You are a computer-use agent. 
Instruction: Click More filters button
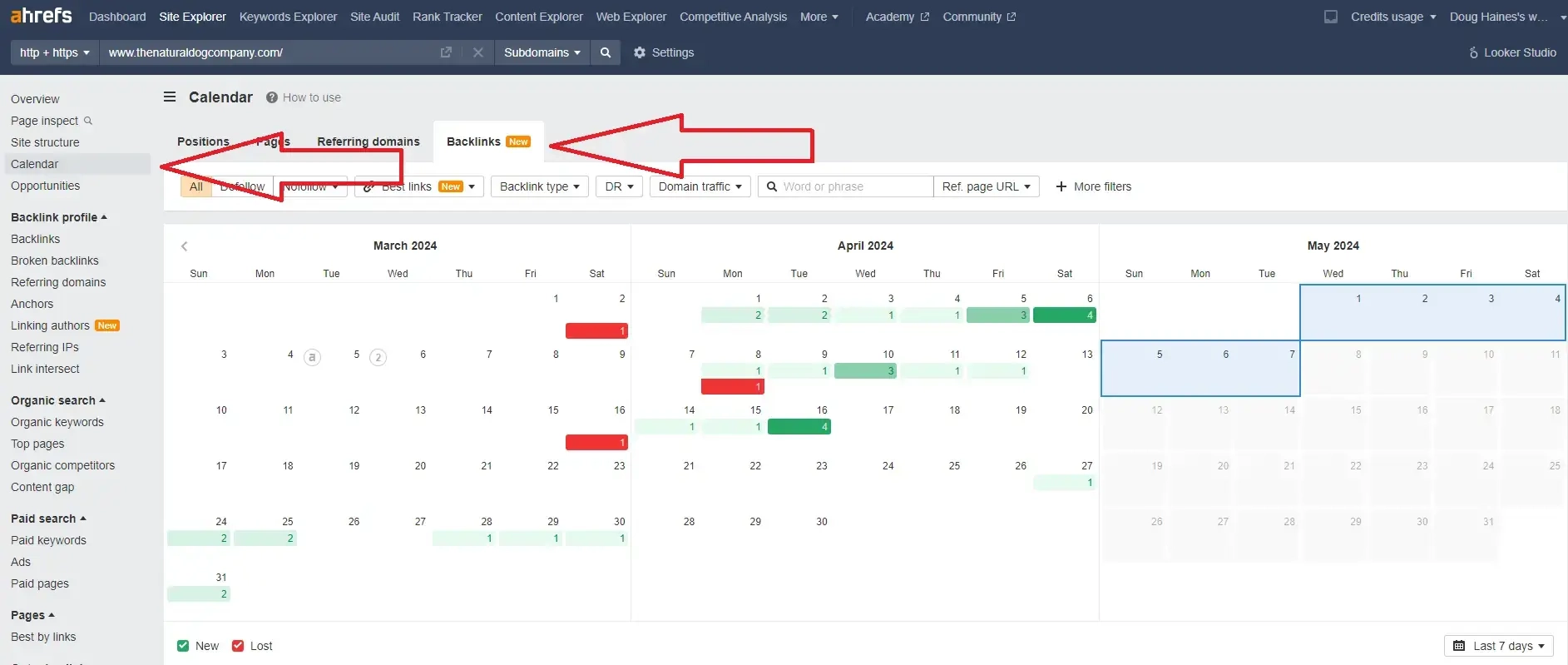click(x=1093, y=186)
